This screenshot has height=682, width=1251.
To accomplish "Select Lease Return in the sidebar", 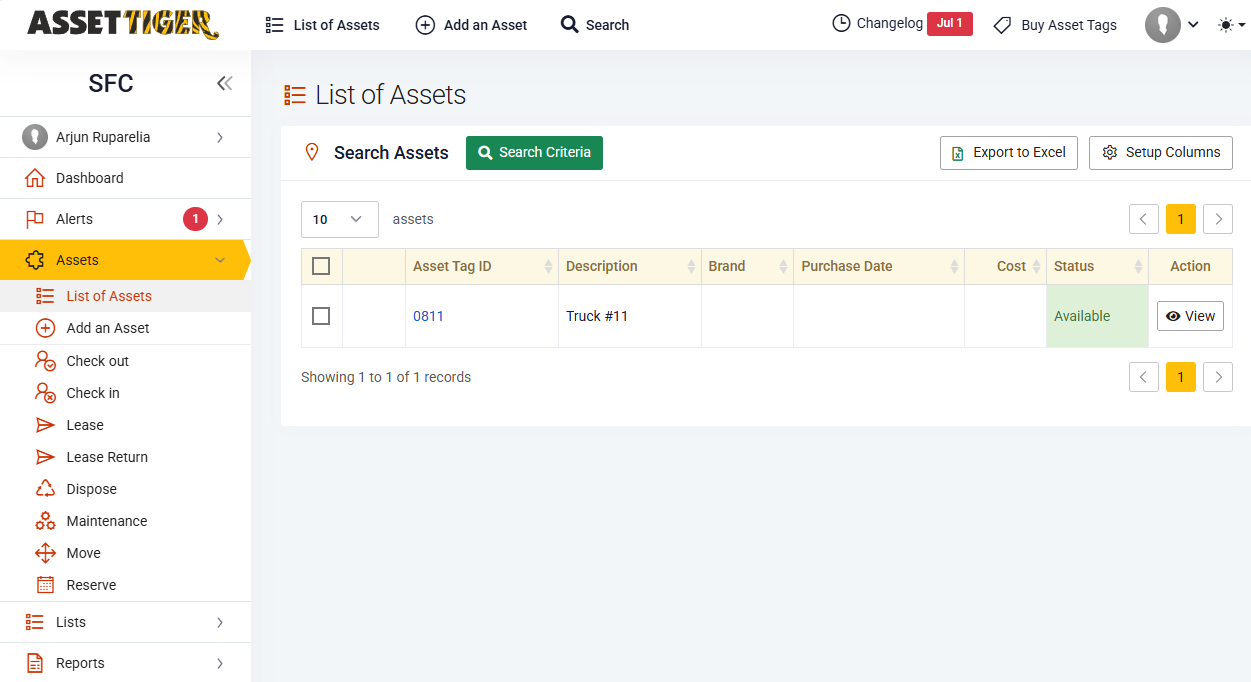I will tap(107, 457).
